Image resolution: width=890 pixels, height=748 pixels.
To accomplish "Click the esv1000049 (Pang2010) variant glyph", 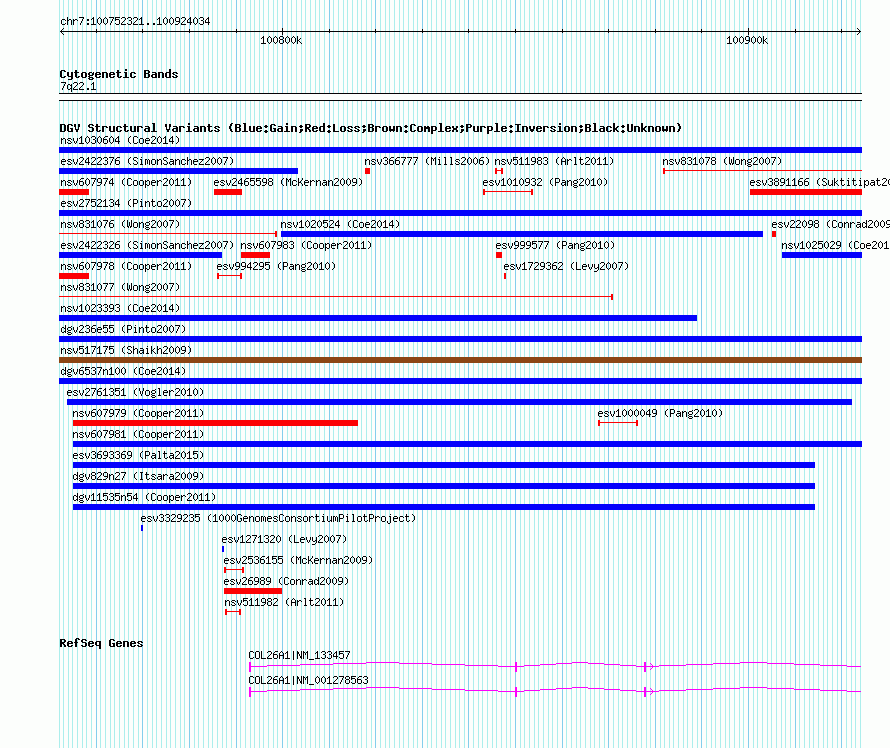I will [617, 423].
